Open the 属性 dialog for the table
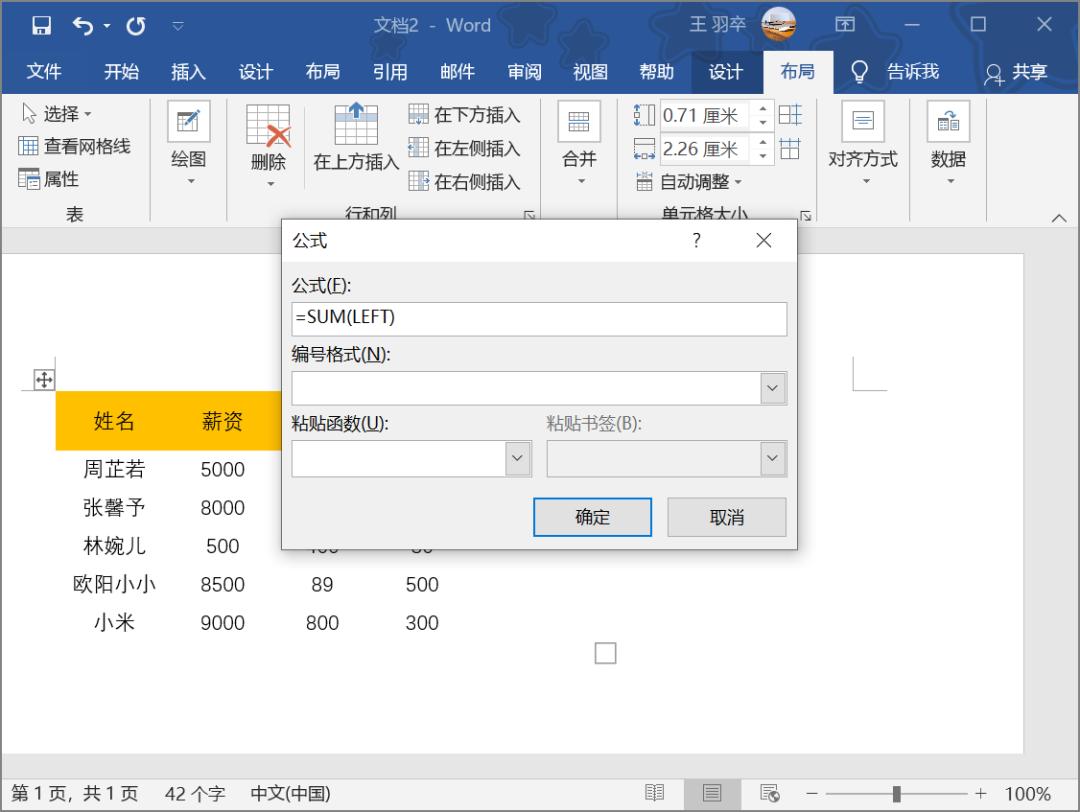The height and width of the screenshot is (812, 1080). [x=47, y=180]
